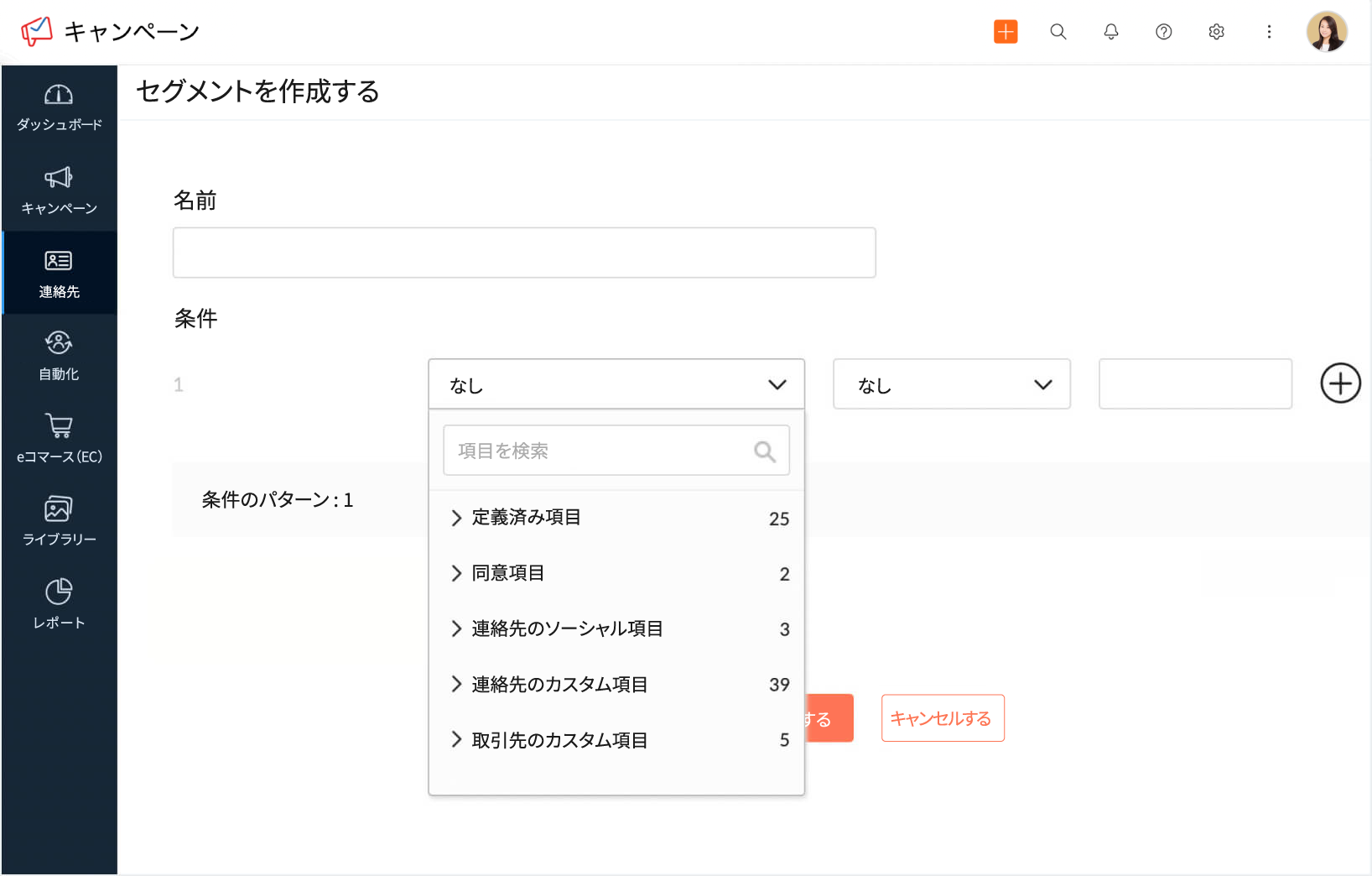
Task: Open the profile avatar menu
Action: pos(1327,31)
